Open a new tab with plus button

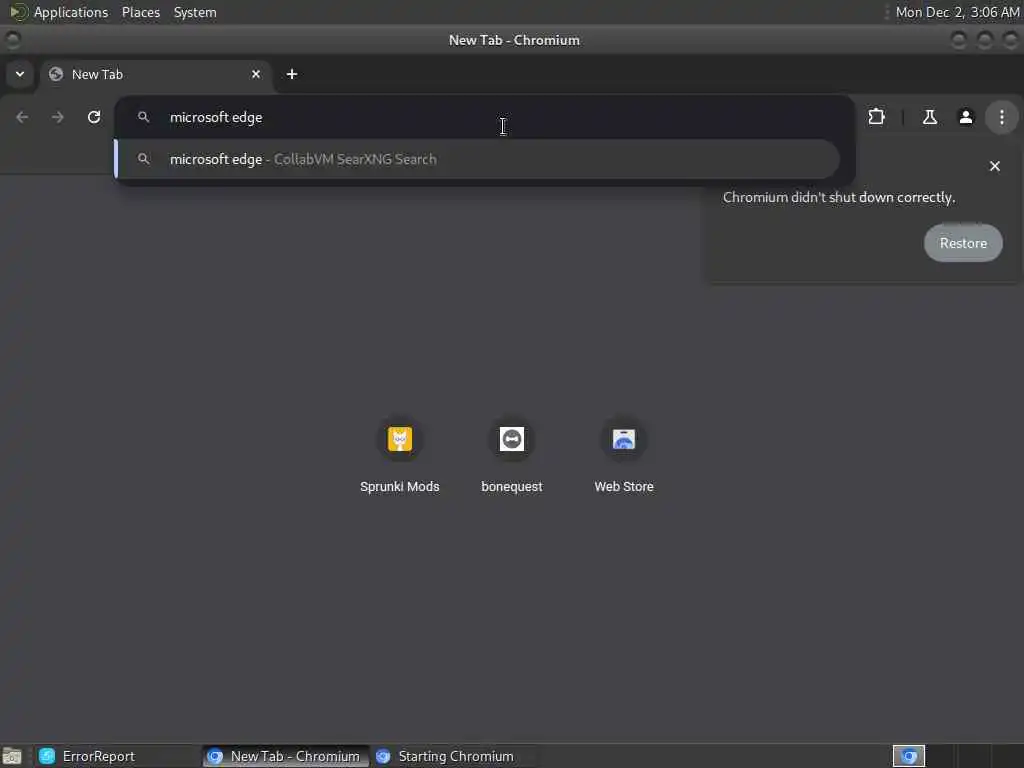[292, 74]
